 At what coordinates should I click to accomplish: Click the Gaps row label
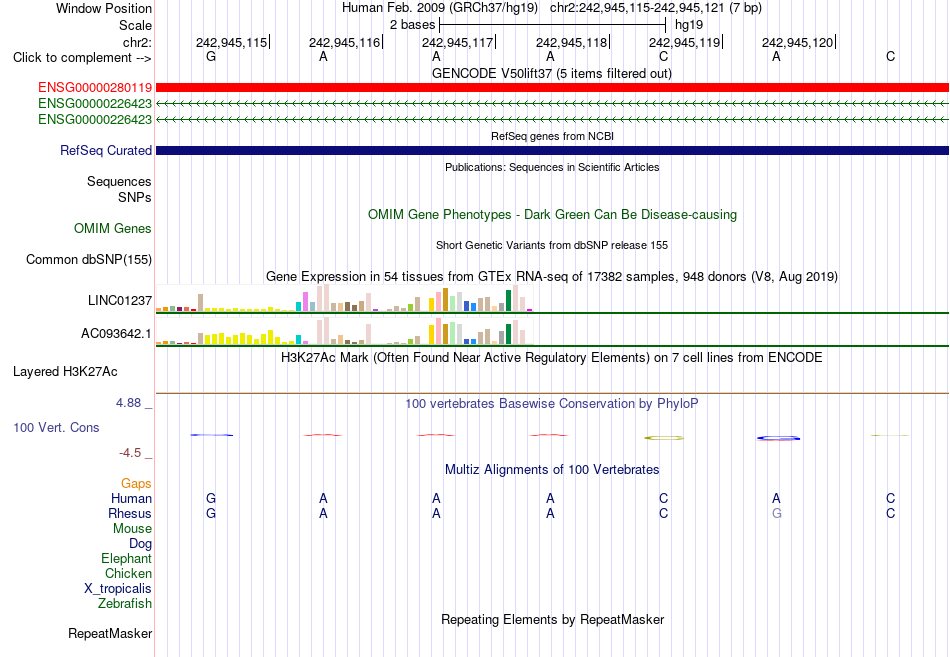136,484
